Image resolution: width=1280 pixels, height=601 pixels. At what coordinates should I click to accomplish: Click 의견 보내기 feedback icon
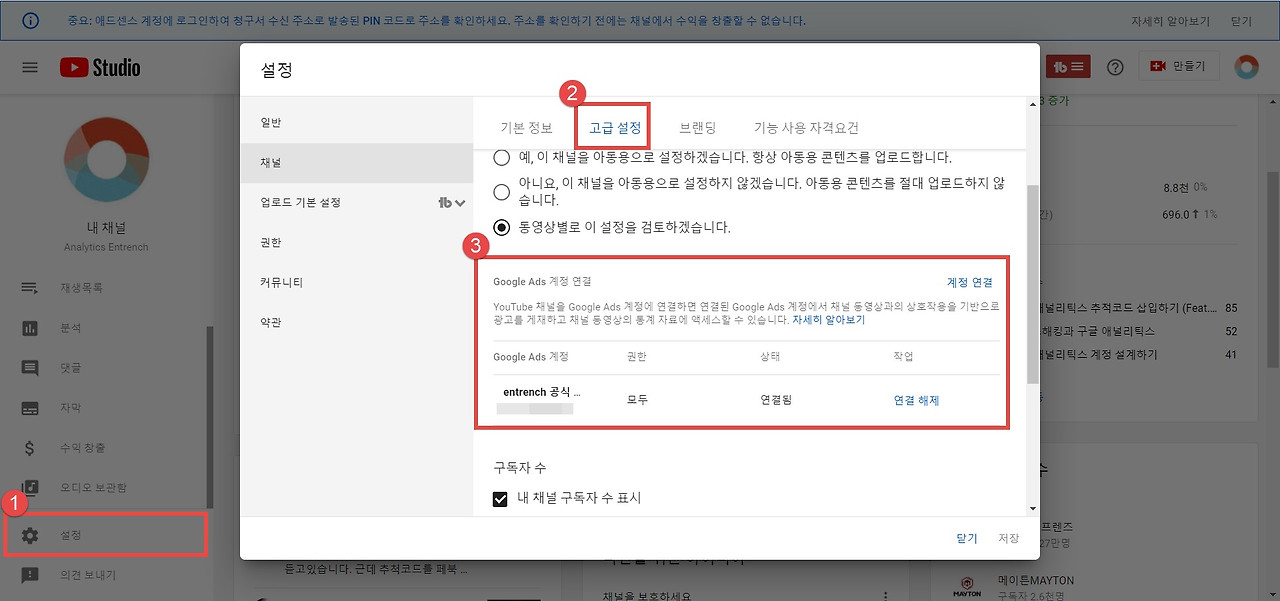point(30,575)
